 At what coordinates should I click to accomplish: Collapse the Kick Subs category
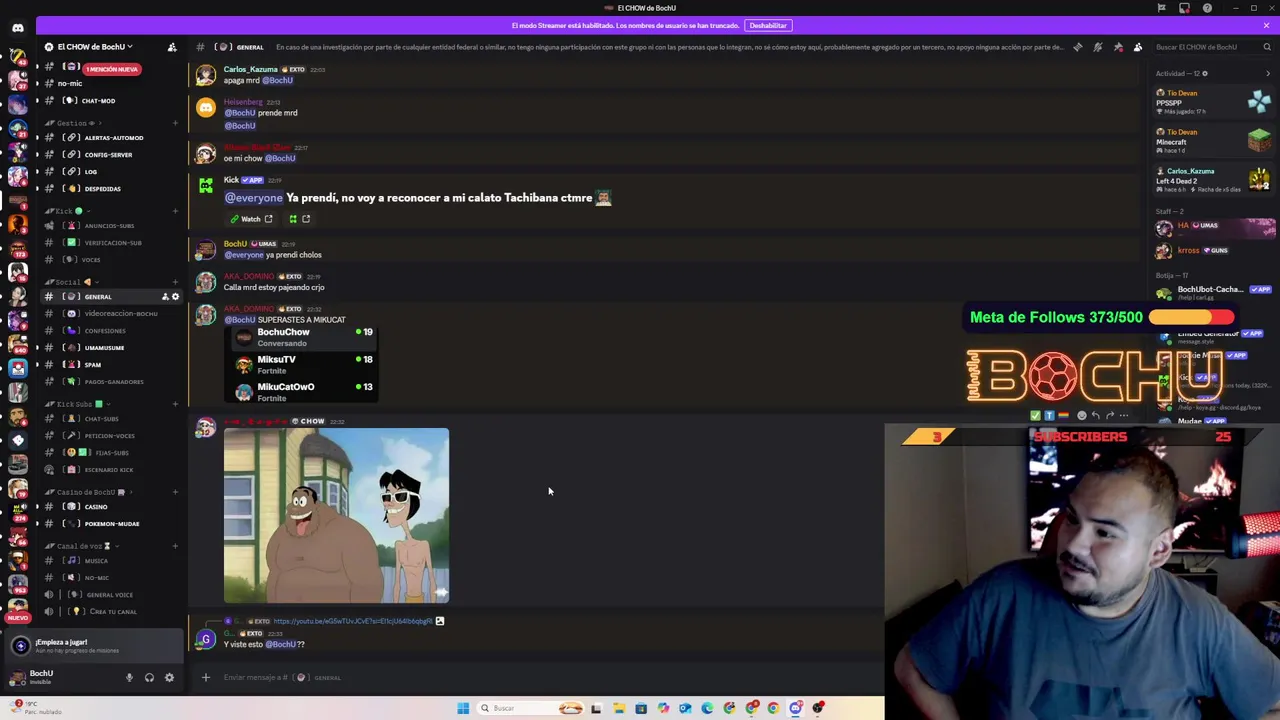(x=77, y=404)
